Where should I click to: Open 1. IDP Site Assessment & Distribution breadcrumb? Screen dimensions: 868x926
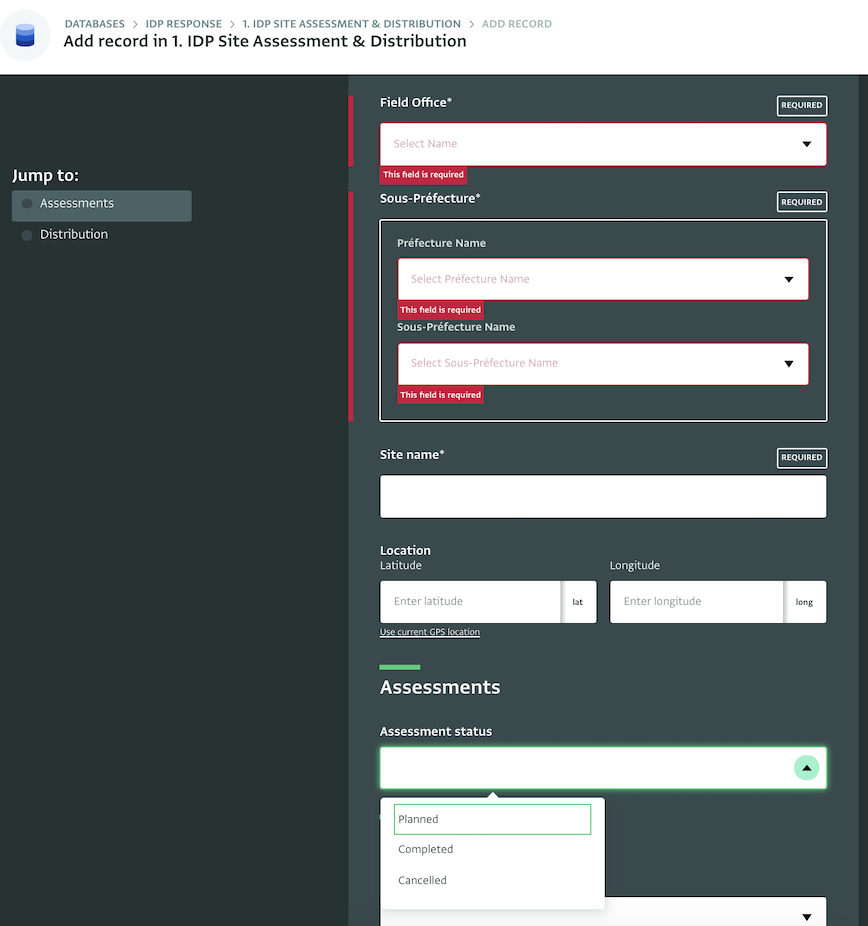click(x=351, y=24)
